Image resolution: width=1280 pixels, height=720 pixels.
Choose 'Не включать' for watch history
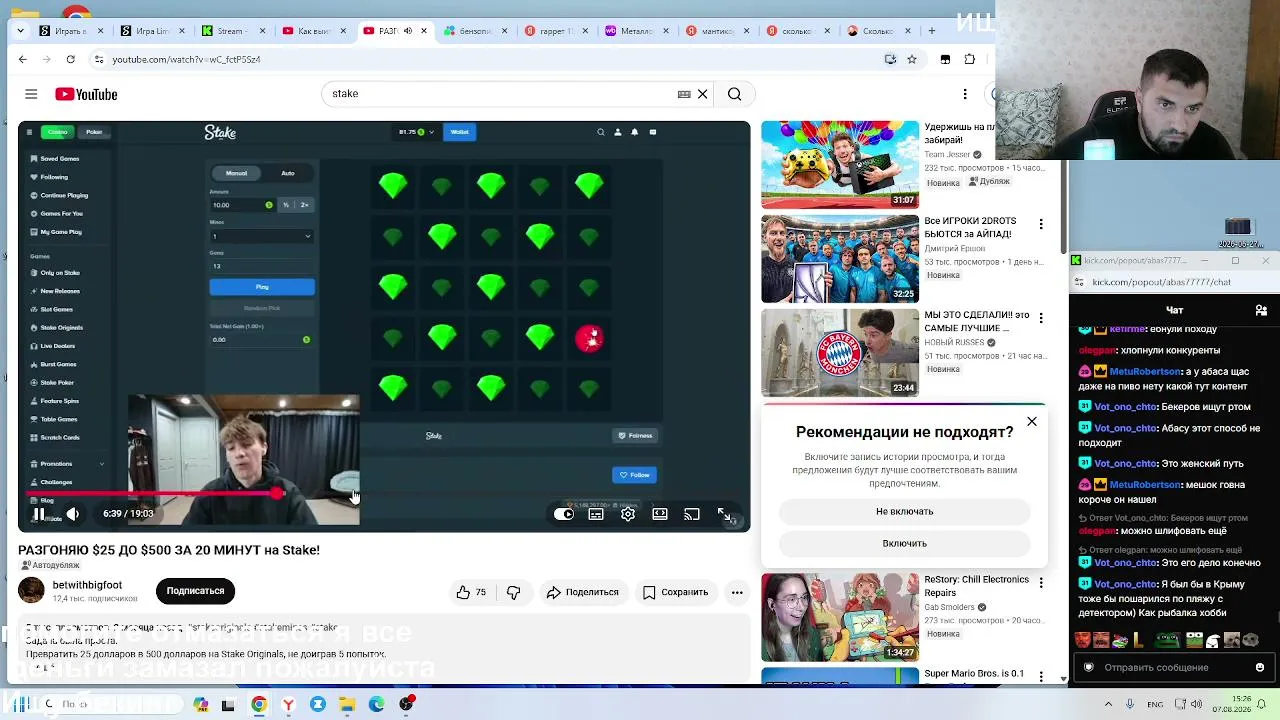click(905, 511)
